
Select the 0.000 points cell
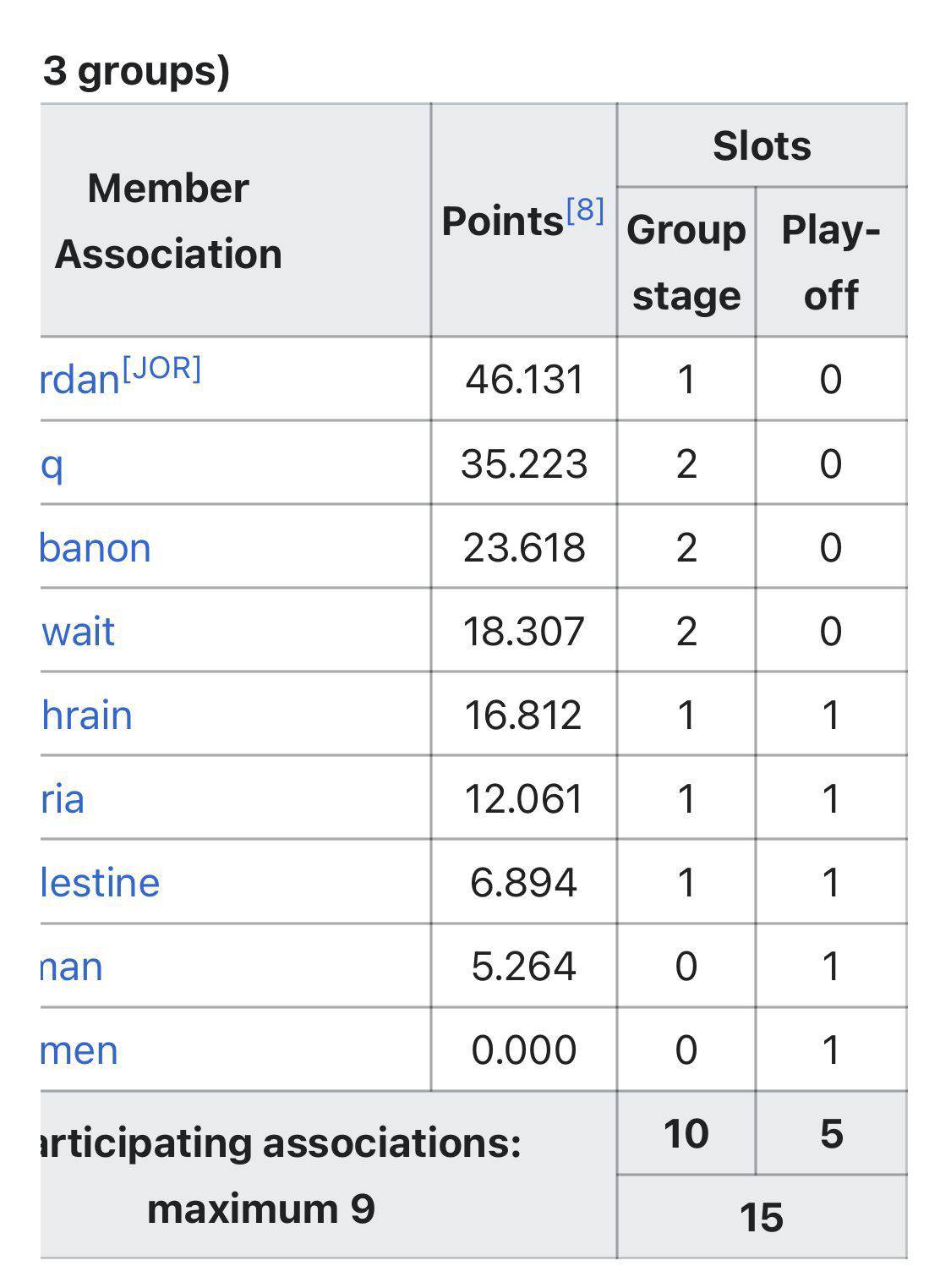[x=524, y=1050]
